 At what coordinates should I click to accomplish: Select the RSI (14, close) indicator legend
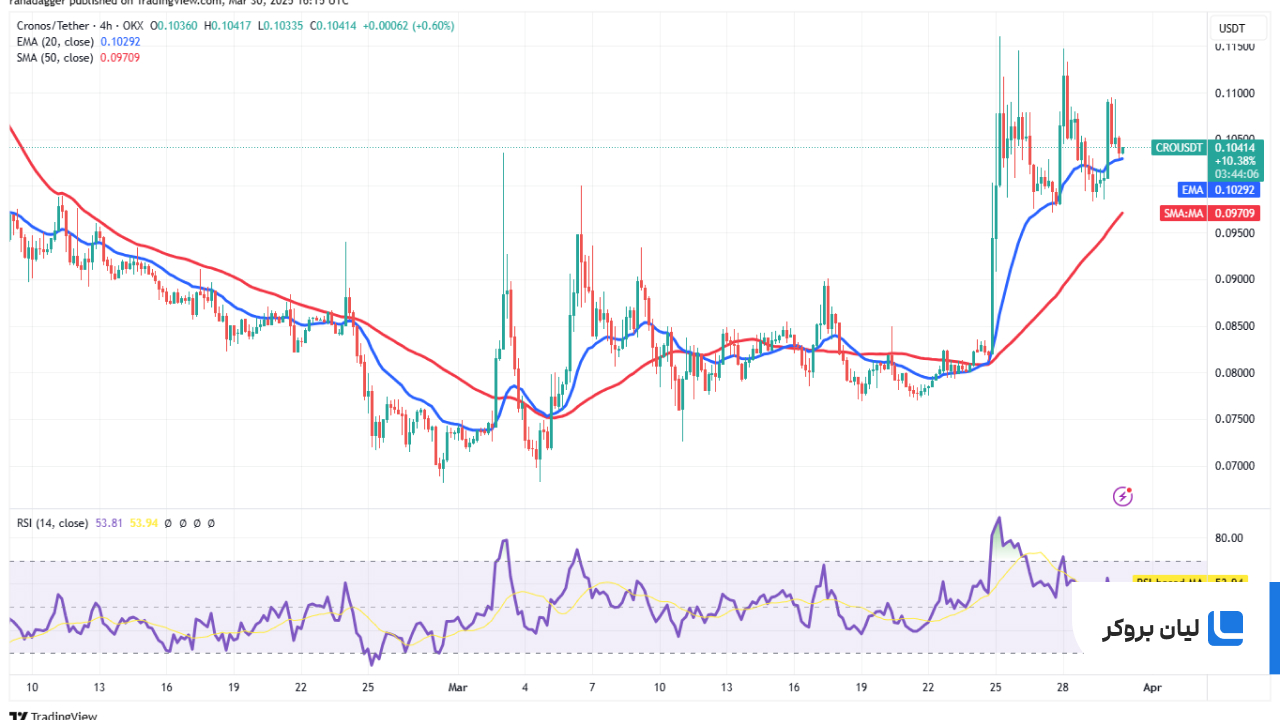tap(52, 523)
